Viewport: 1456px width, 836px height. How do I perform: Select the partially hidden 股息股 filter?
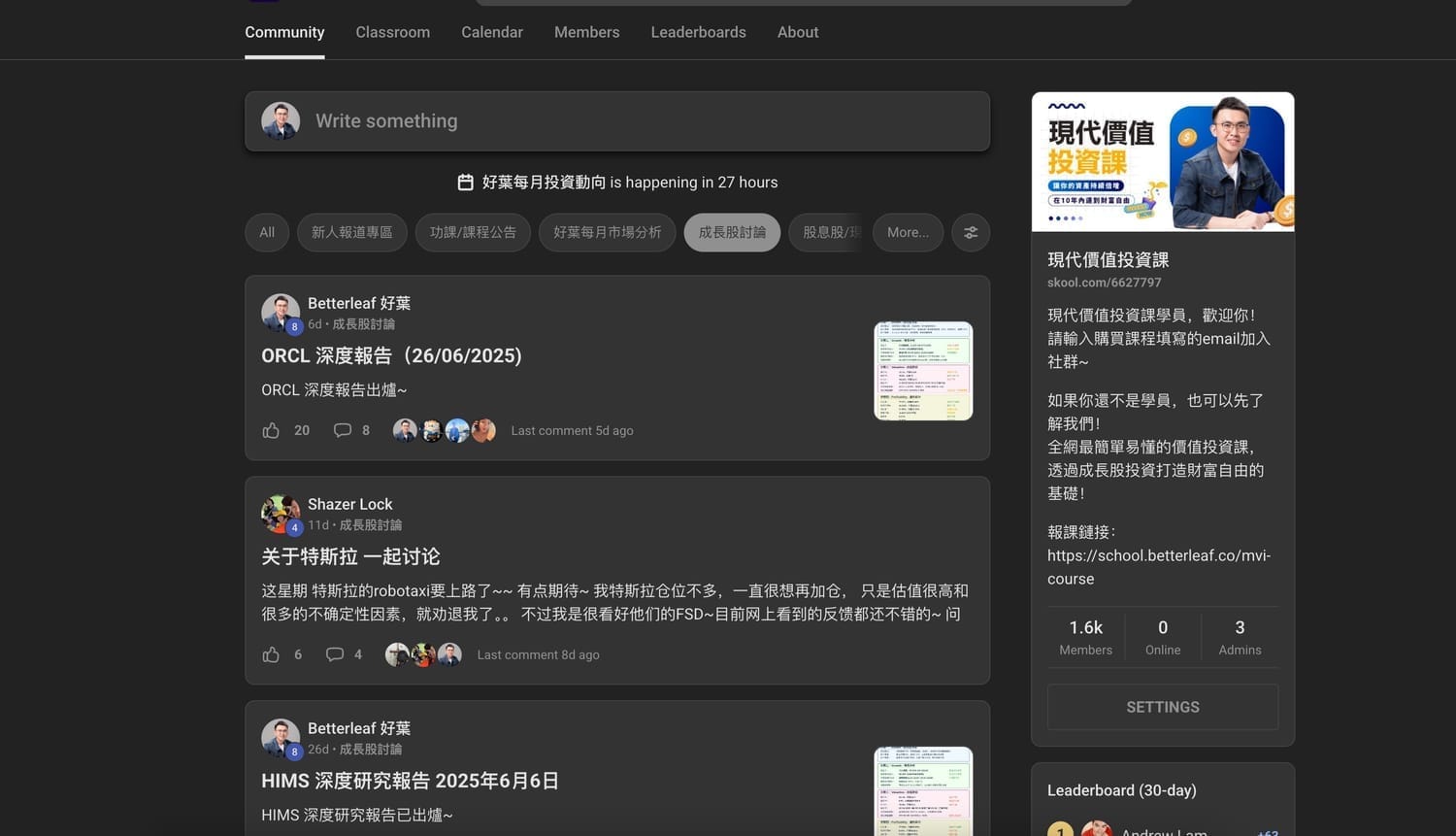tap(826, 233)
